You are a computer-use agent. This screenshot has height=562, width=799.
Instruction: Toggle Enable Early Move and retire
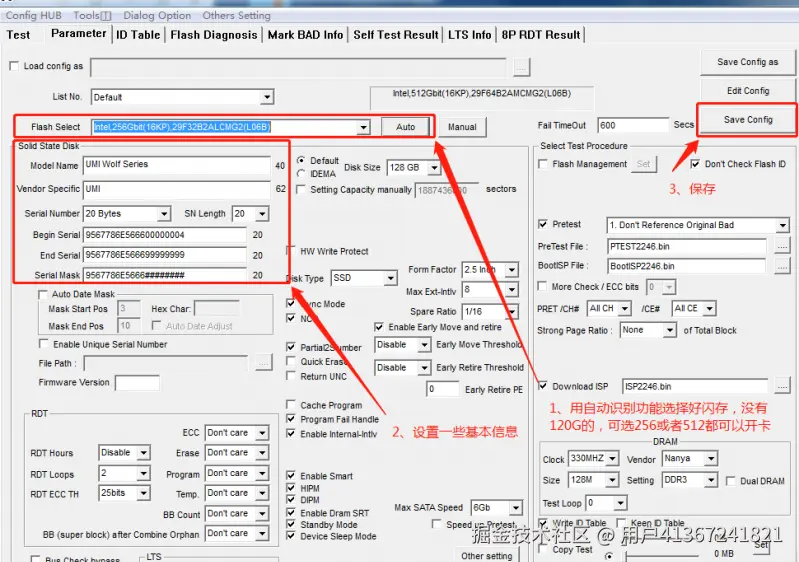[379, 327]
